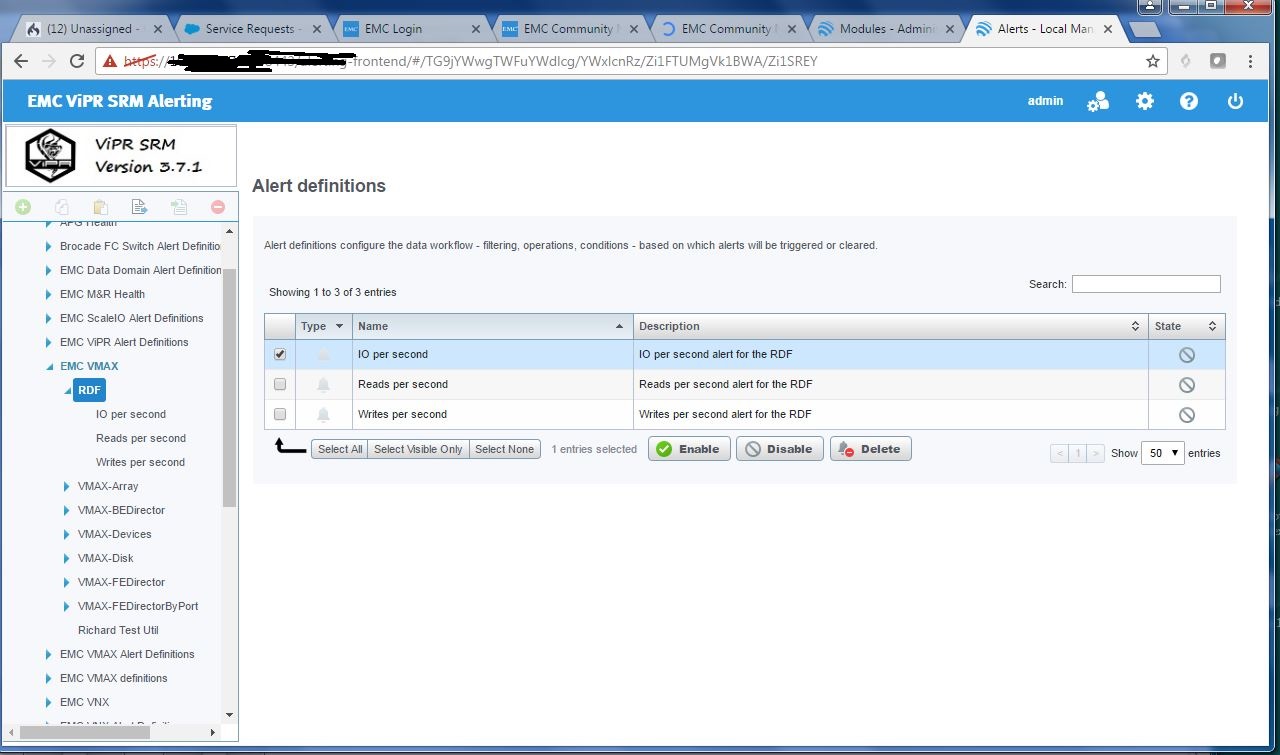The height and width of the screenshot is (755, 1280).
Task: Click the power logout icon
Action: tap(1236, 101)
